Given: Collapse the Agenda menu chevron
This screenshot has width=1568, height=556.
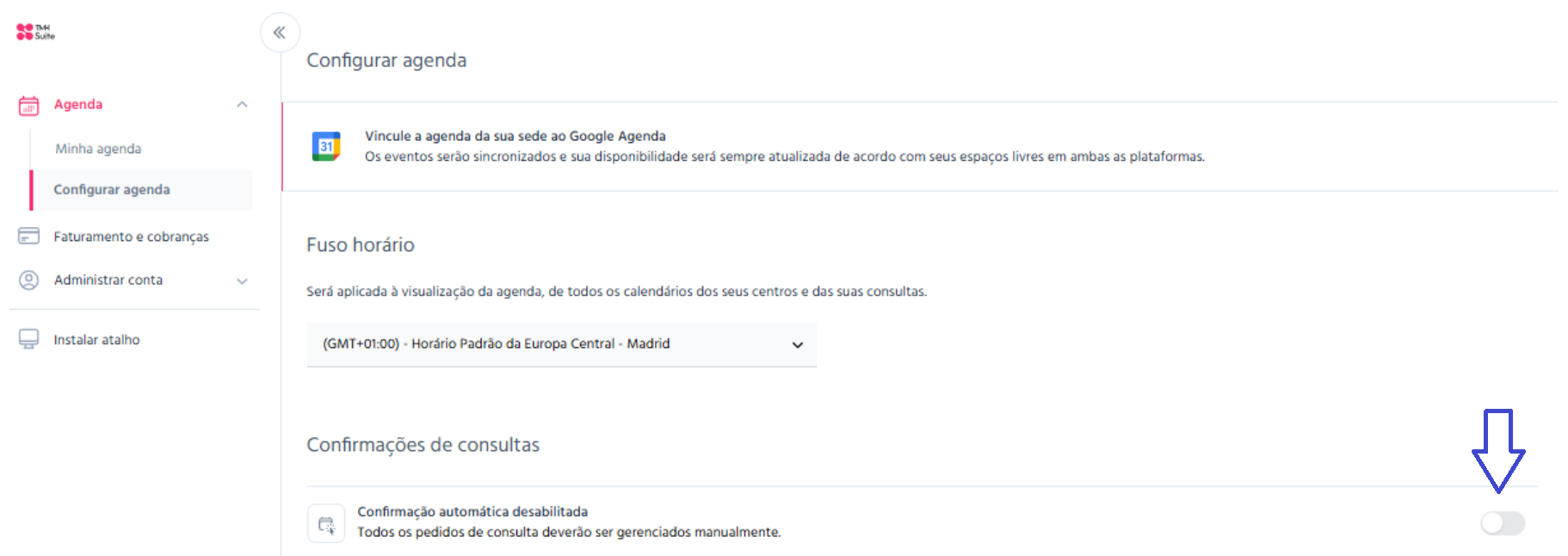Looking at the screenshot, I should coord(242,105).
